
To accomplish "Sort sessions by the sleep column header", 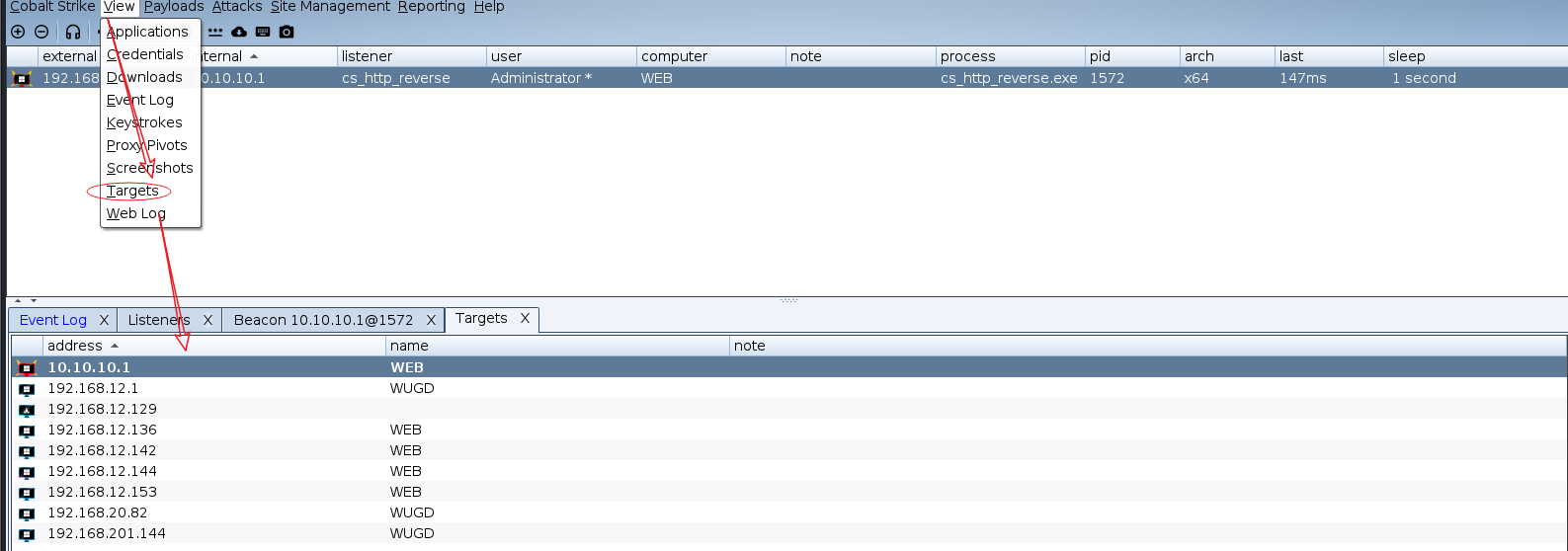I will coord(1475,56).
